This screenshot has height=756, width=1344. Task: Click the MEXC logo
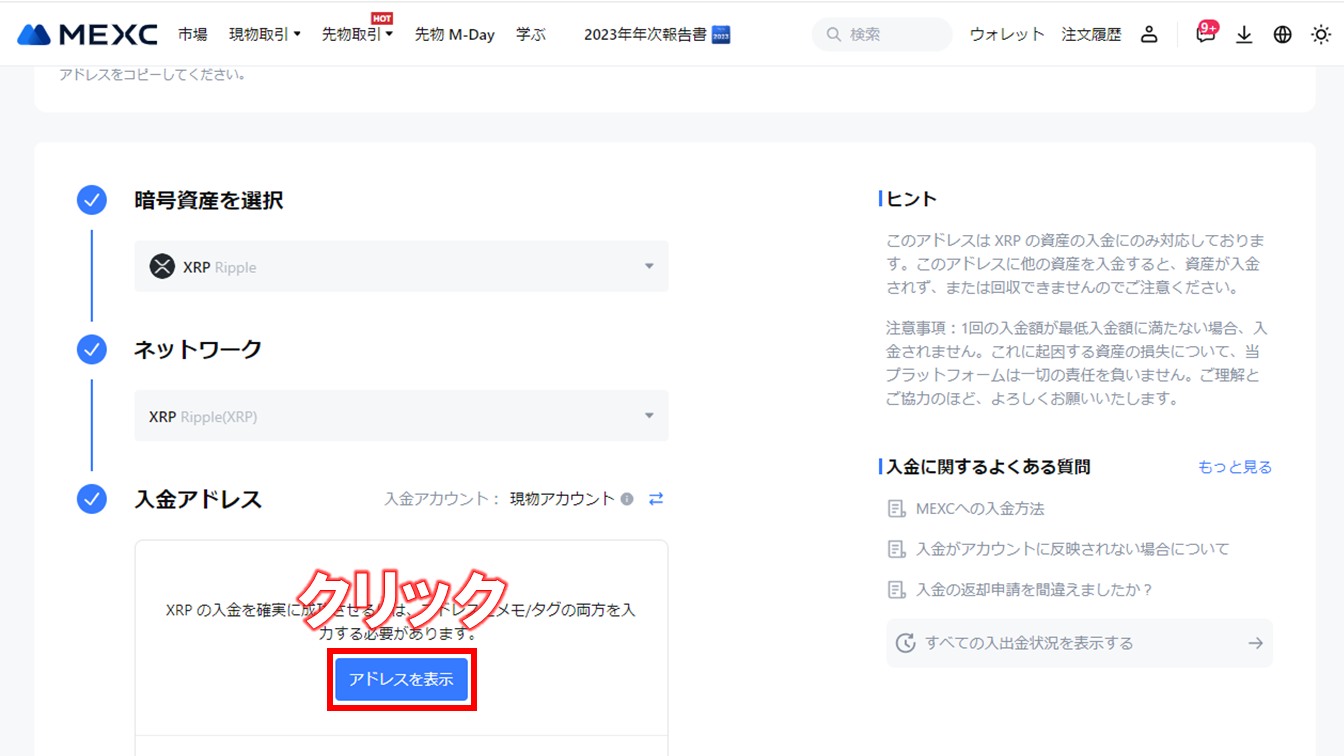(x=88, y=33)
